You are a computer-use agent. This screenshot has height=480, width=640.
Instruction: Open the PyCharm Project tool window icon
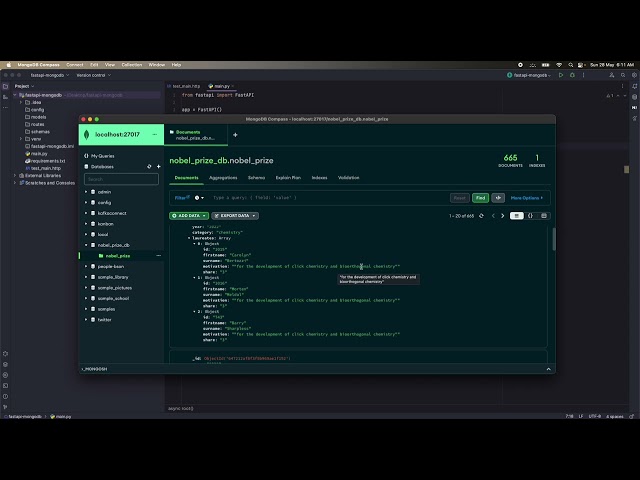coord(5,86)
